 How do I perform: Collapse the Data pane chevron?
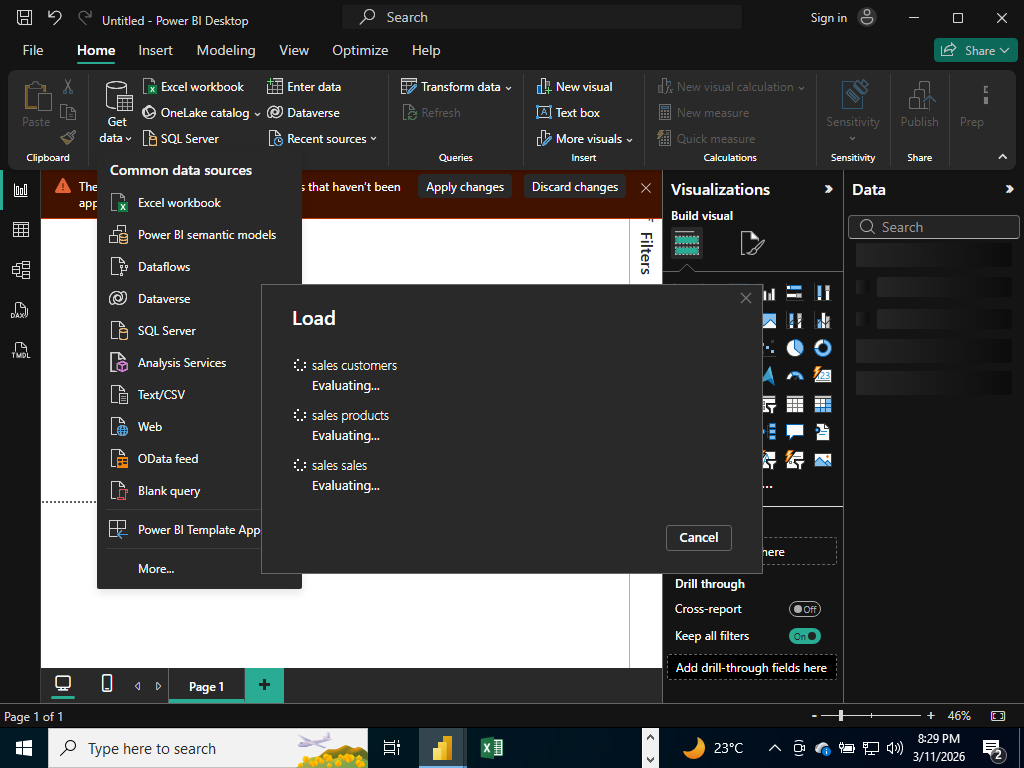pyautogui.click(x=1009, y=189)
